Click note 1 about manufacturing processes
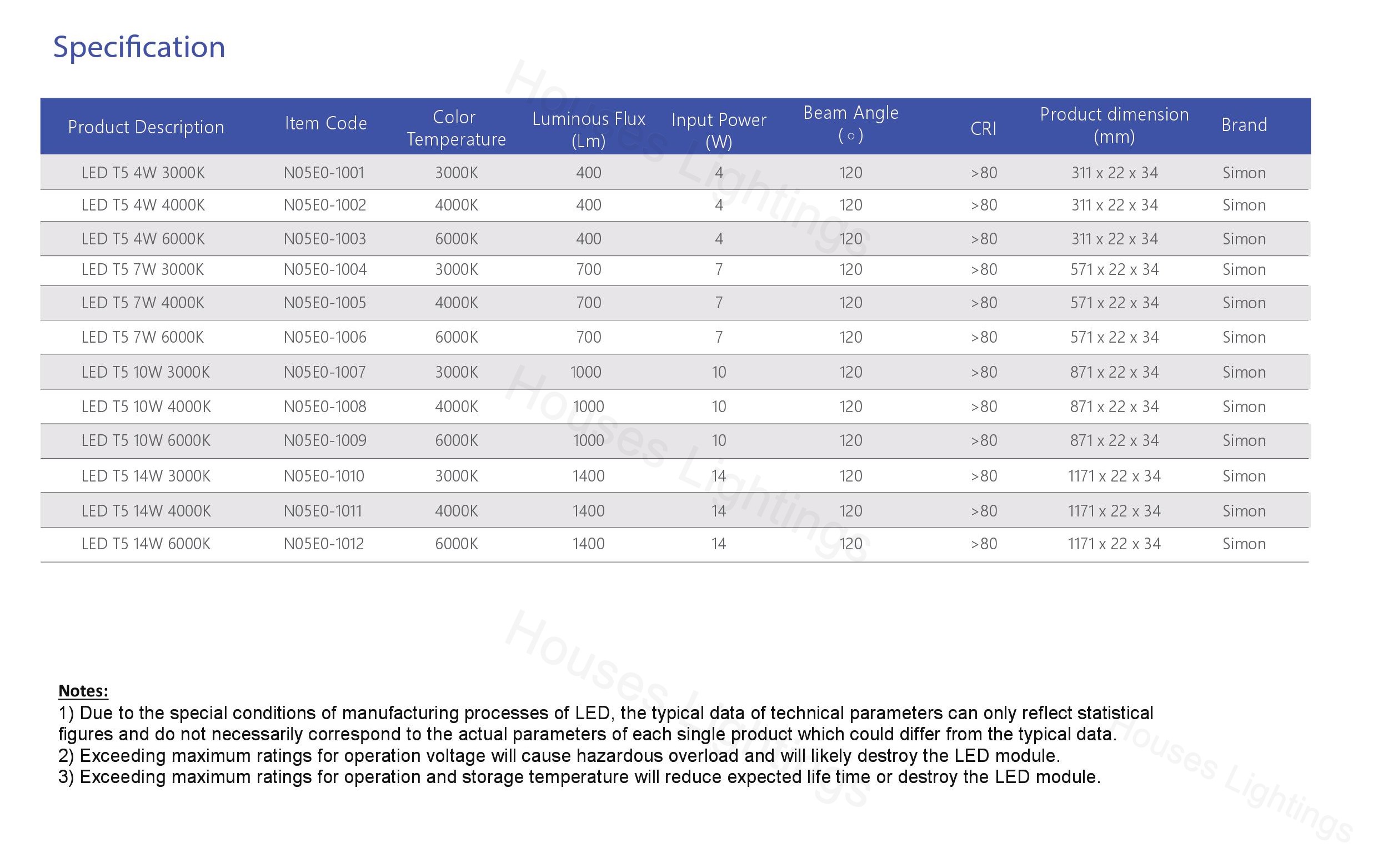Screen dimensions: 1378x868 606,724
